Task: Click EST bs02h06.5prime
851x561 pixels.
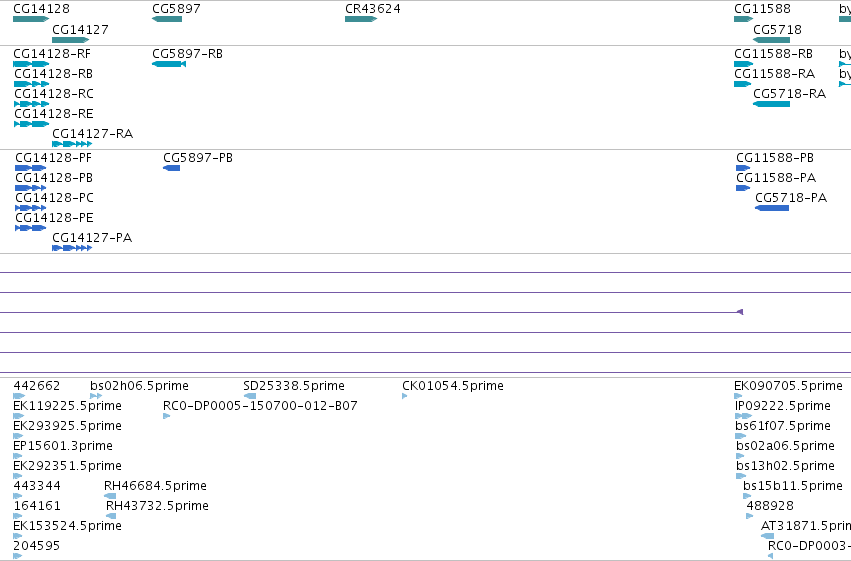Action: [96, 396]
